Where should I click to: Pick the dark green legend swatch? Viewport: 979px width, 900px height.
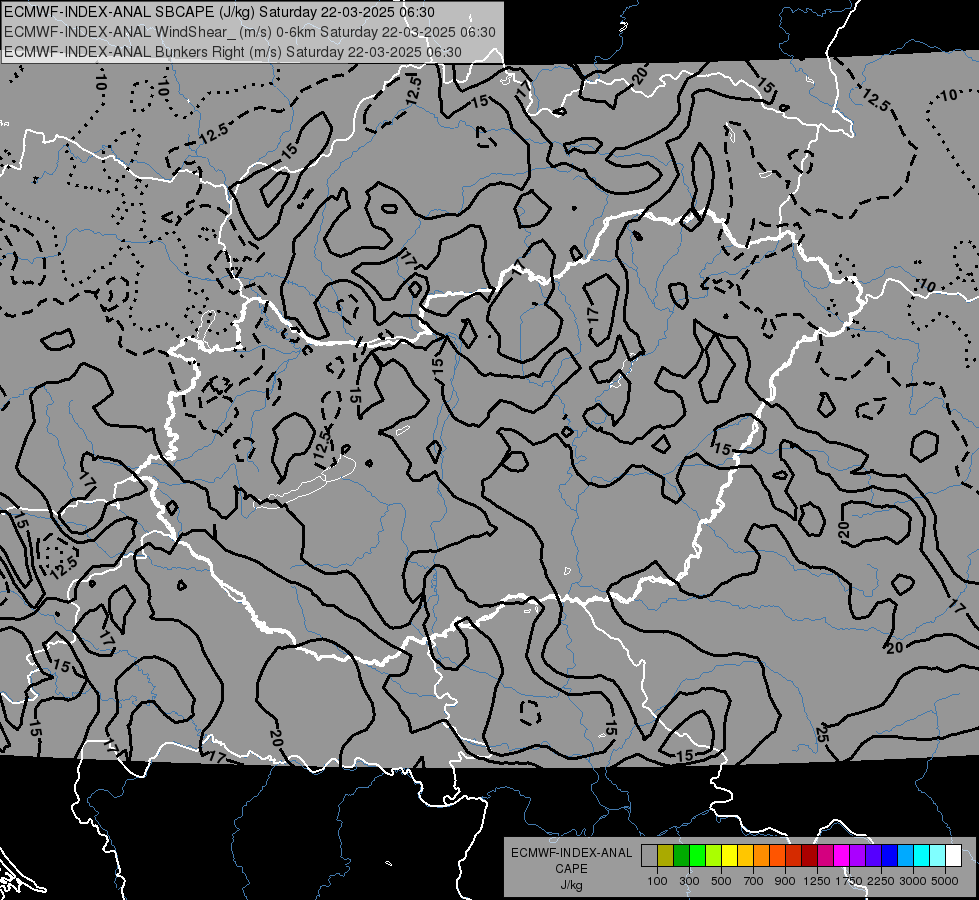tap(682, 856)
